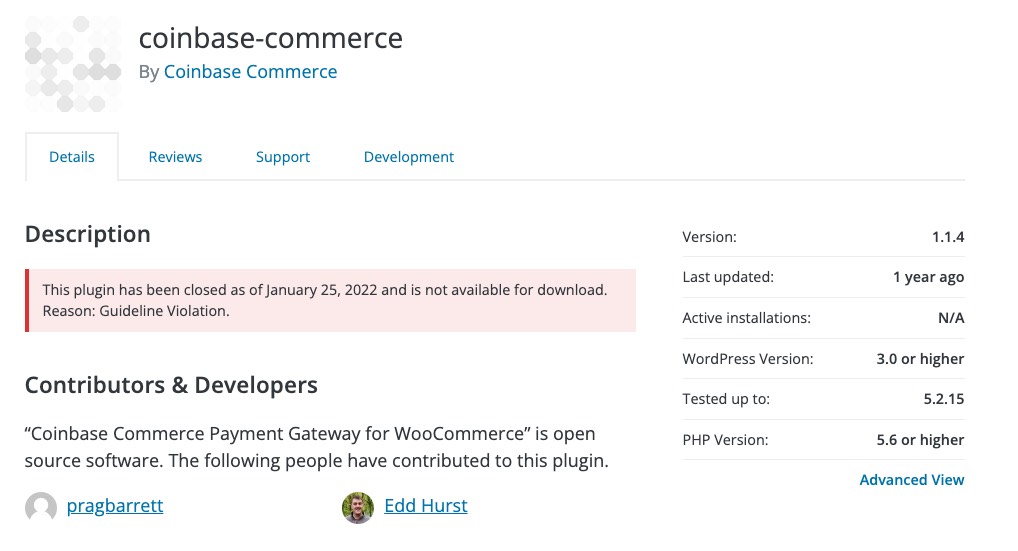Click the 'WordPress Version:' label
Image resolution: width=1018 pixels, height=551 pixels.
pos(748,359)
